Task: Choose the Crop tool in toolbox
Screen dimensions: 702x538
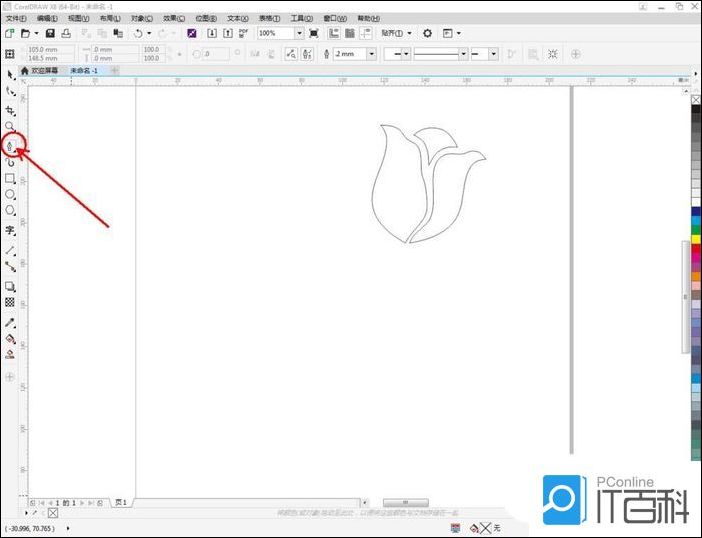Action: tap(10, 109)
